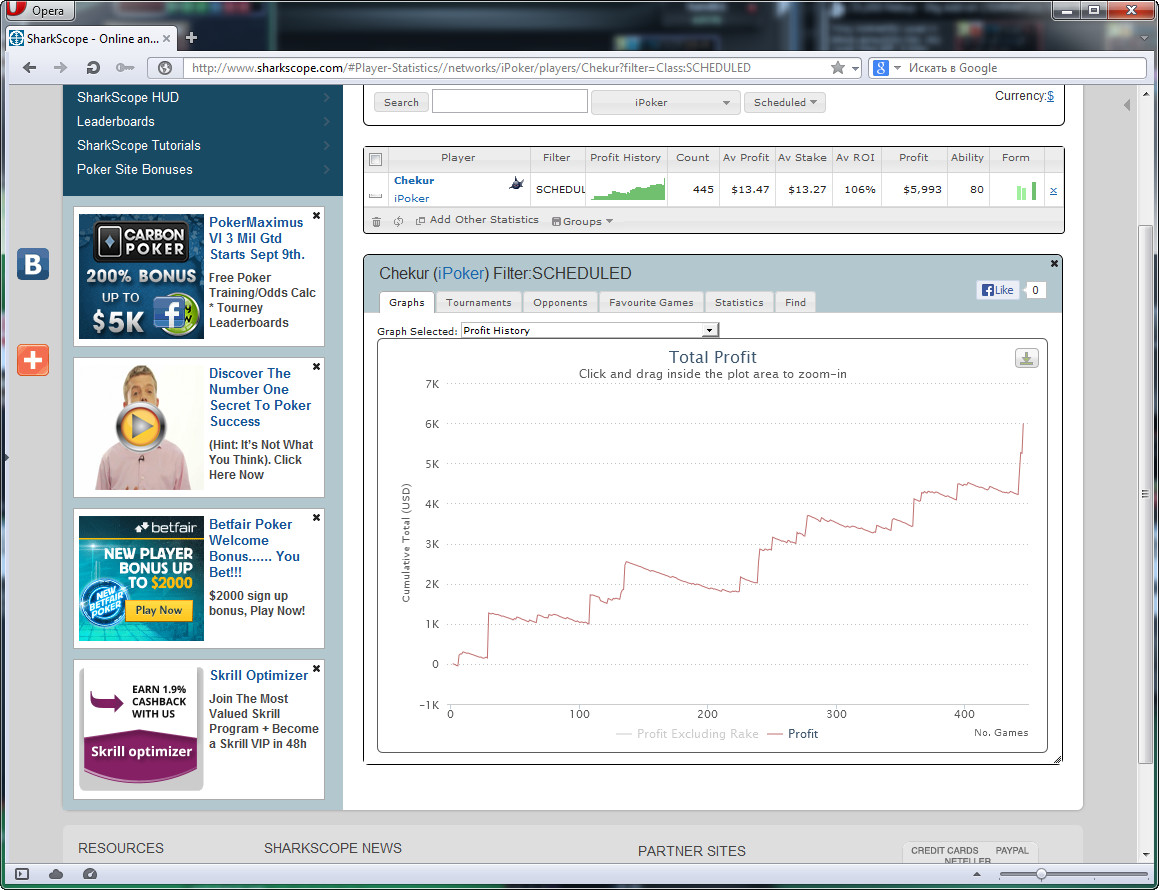Open a new tab with the plus icon
1159x890 pixels.
click(191, 38)
